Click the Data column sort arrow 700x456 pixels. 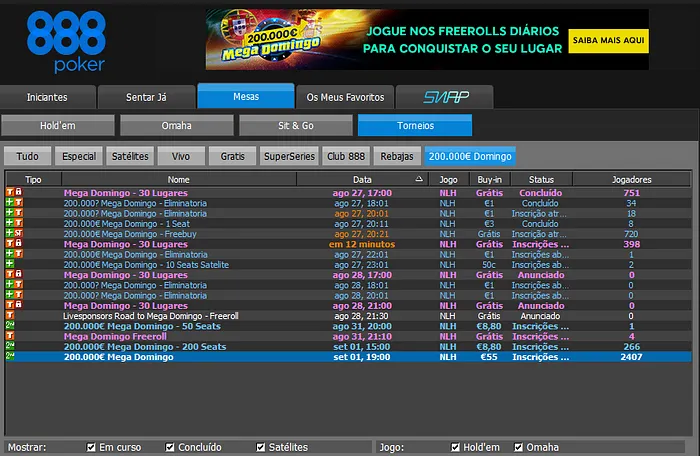(419, 179)
